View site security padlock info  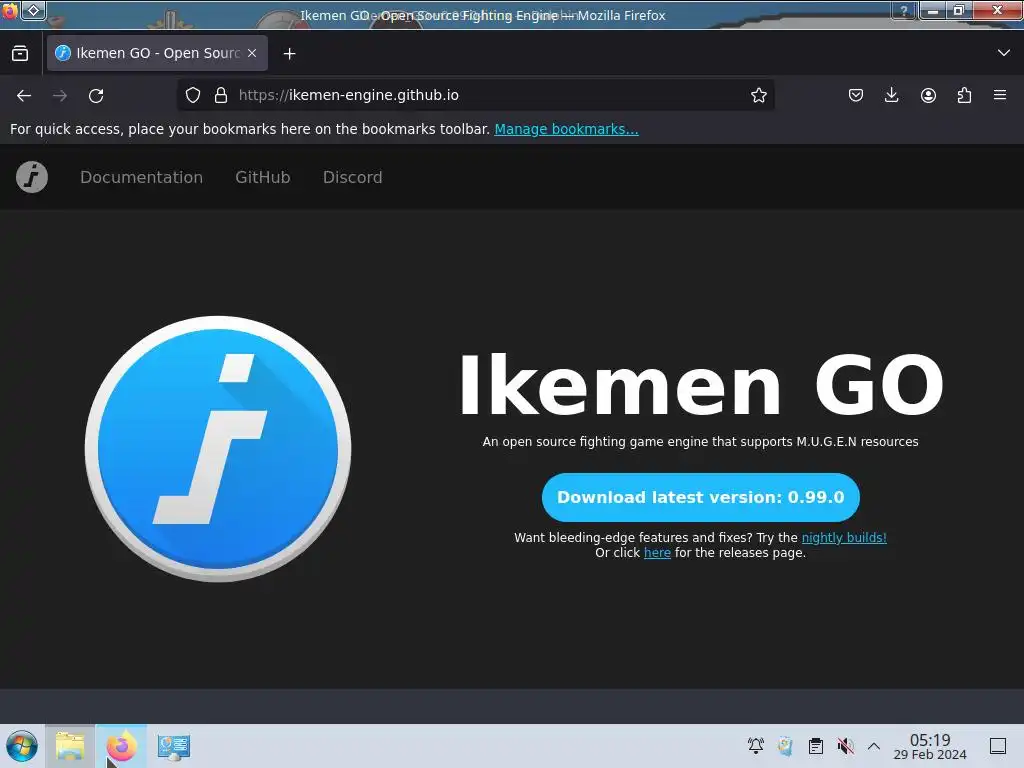(x=221, y=95)
